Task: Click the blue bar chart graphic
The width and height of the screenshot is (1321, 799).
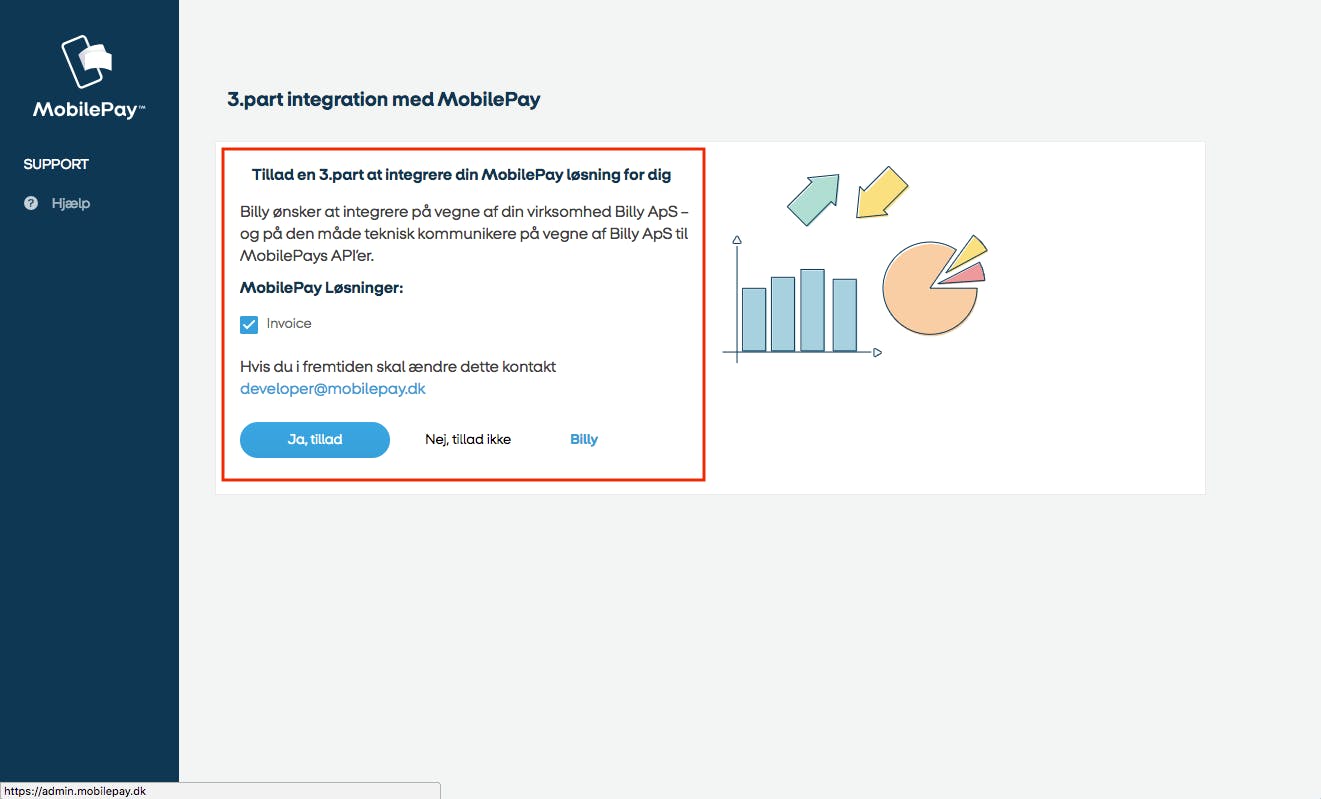Action: pyautogui.click(x=800, y=310)
